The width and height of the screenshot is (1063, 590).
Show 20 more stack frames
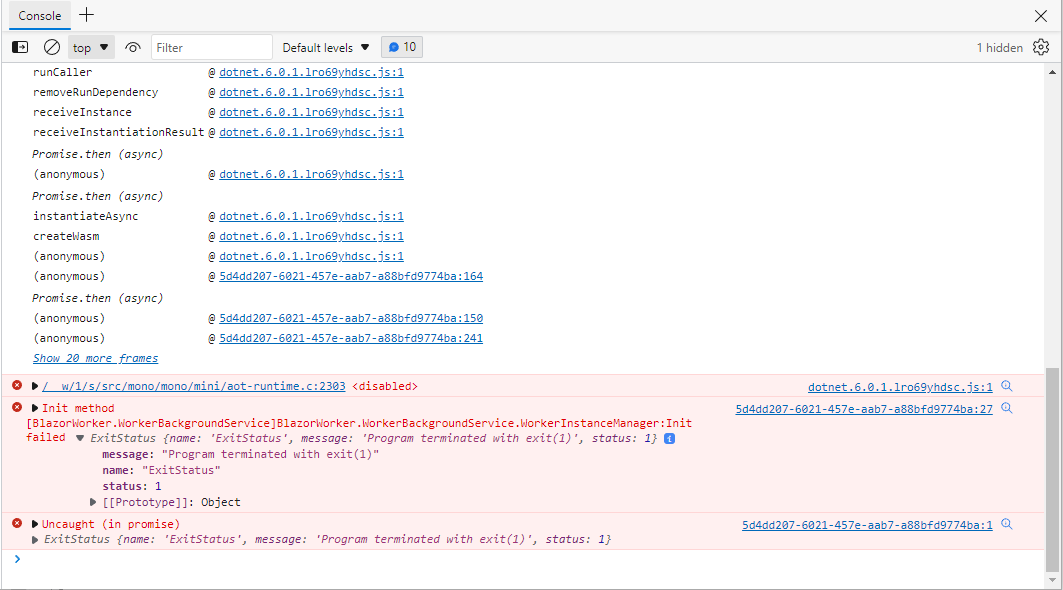95,358
